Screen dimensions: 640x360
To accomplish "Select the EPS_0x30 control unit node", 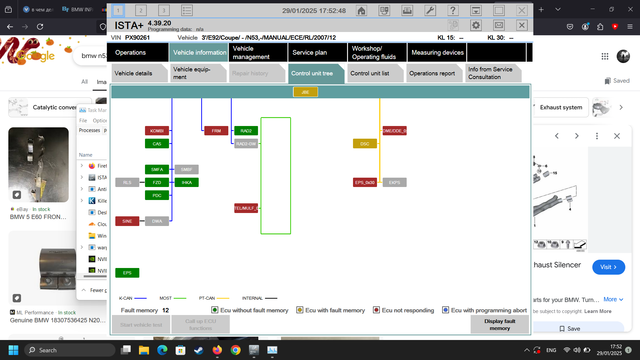I will click(365, 182).
